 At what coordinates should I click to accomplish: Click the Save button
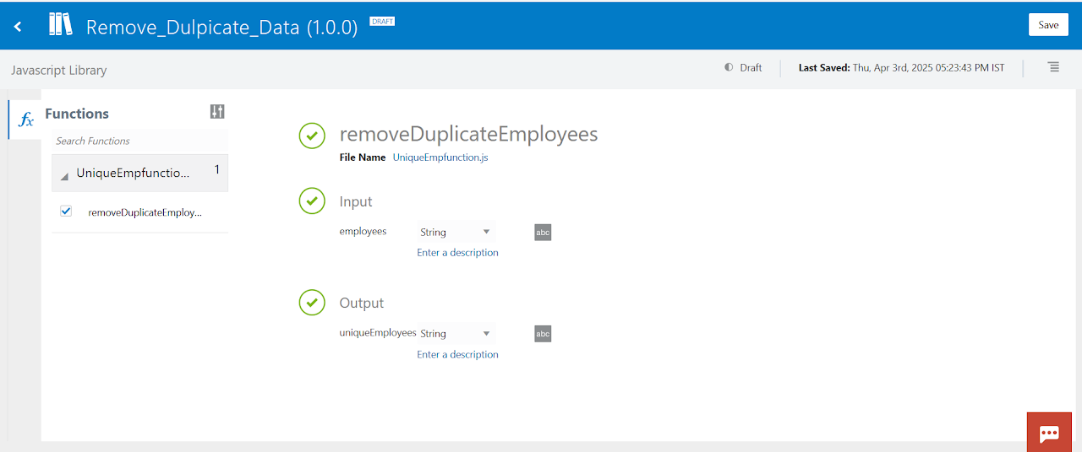pos(1048,25)
